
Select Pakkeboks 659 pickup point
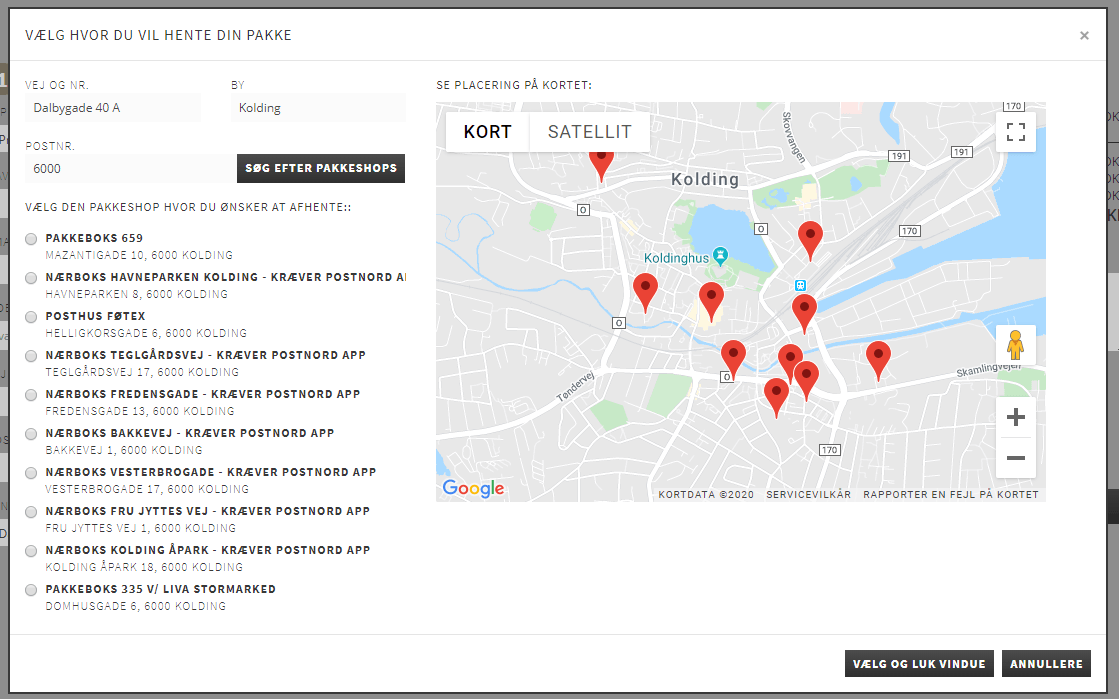pyautogui.click(x=31, y=239)
